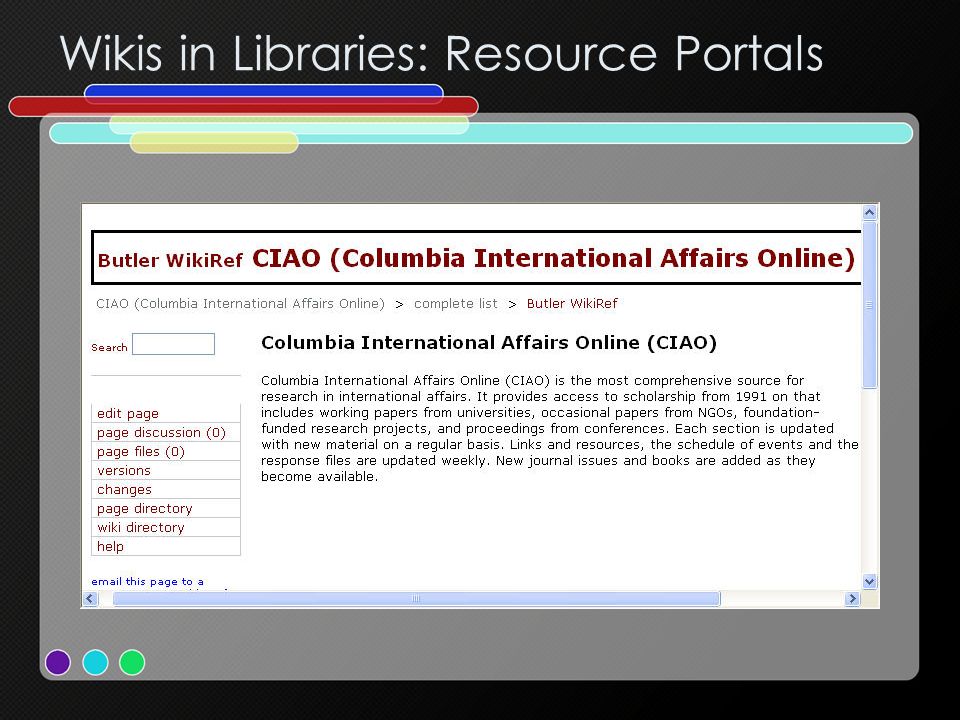Open page files (0)
Image resolution: width=960 pixels, height=720 pixels.
point(140,452)
